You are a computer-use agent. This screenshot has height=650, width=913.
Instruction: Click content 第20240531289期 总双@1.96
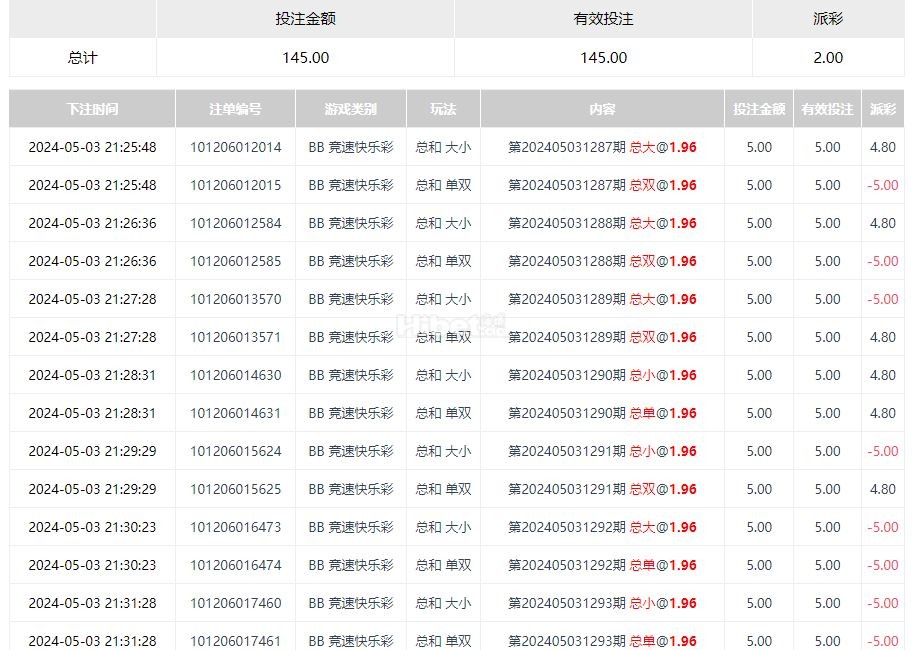[602, 337]
